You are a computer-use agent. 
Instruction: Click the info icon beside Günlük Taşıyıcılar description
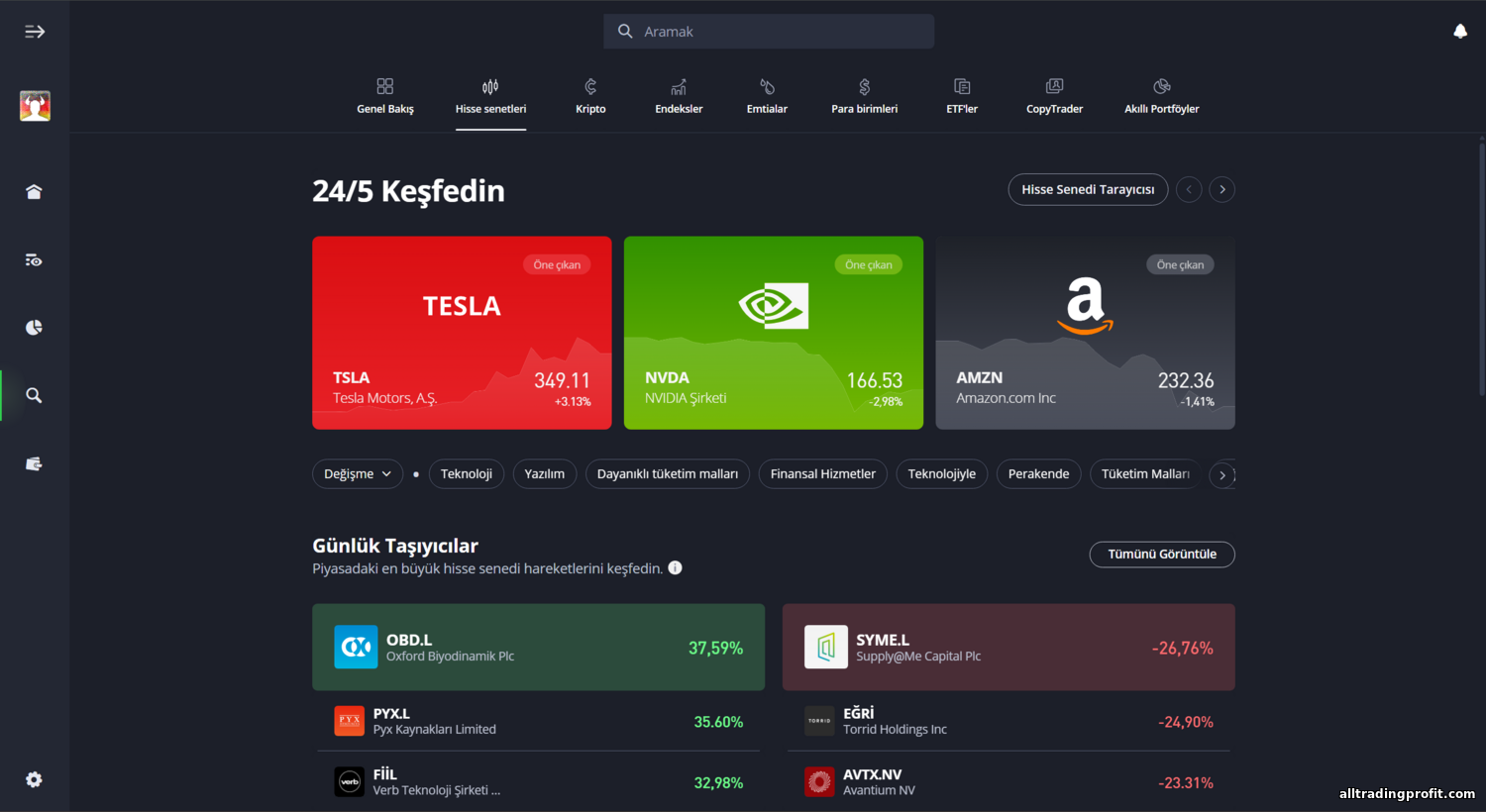pos(675,568)
